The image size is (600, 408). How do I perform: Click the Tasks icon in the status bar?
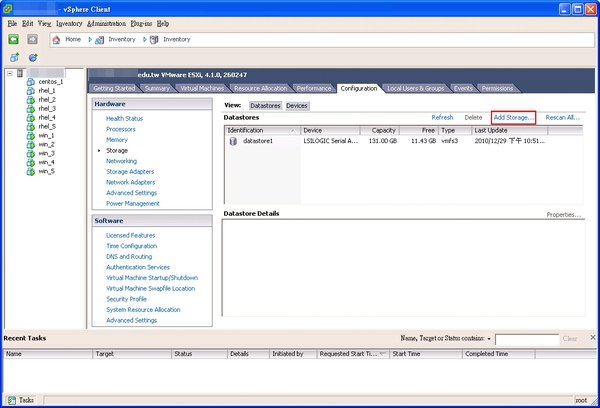(x=12, y=400)
